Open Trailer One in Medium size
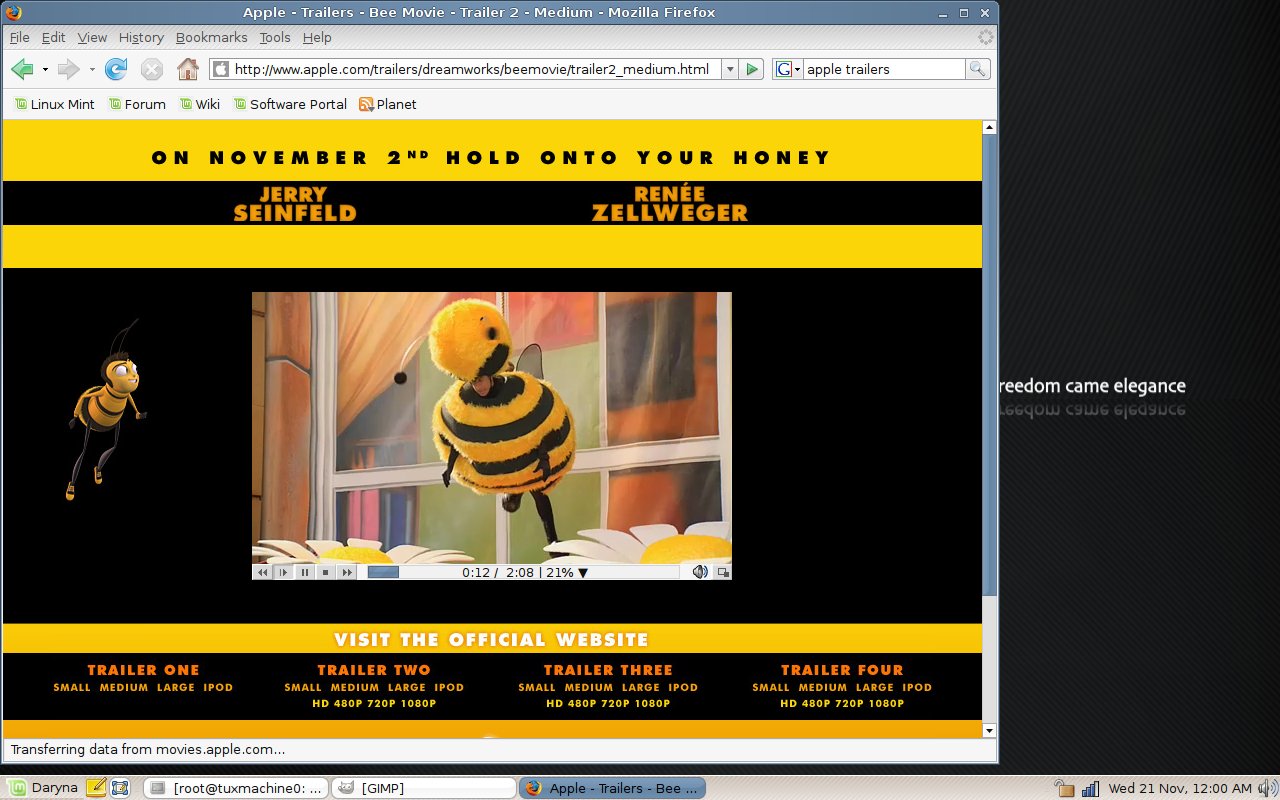 point(123,688)
